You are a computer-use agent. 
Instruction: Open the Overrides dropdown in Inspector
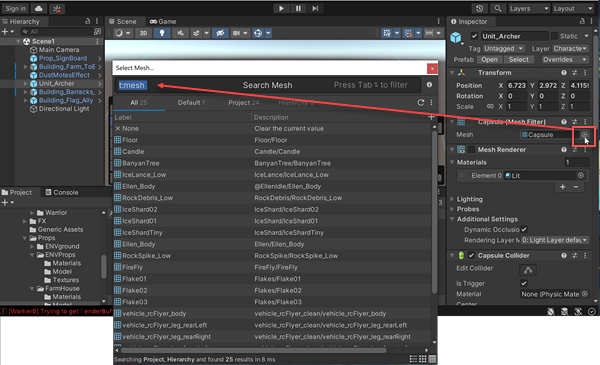tap(565, 60)
